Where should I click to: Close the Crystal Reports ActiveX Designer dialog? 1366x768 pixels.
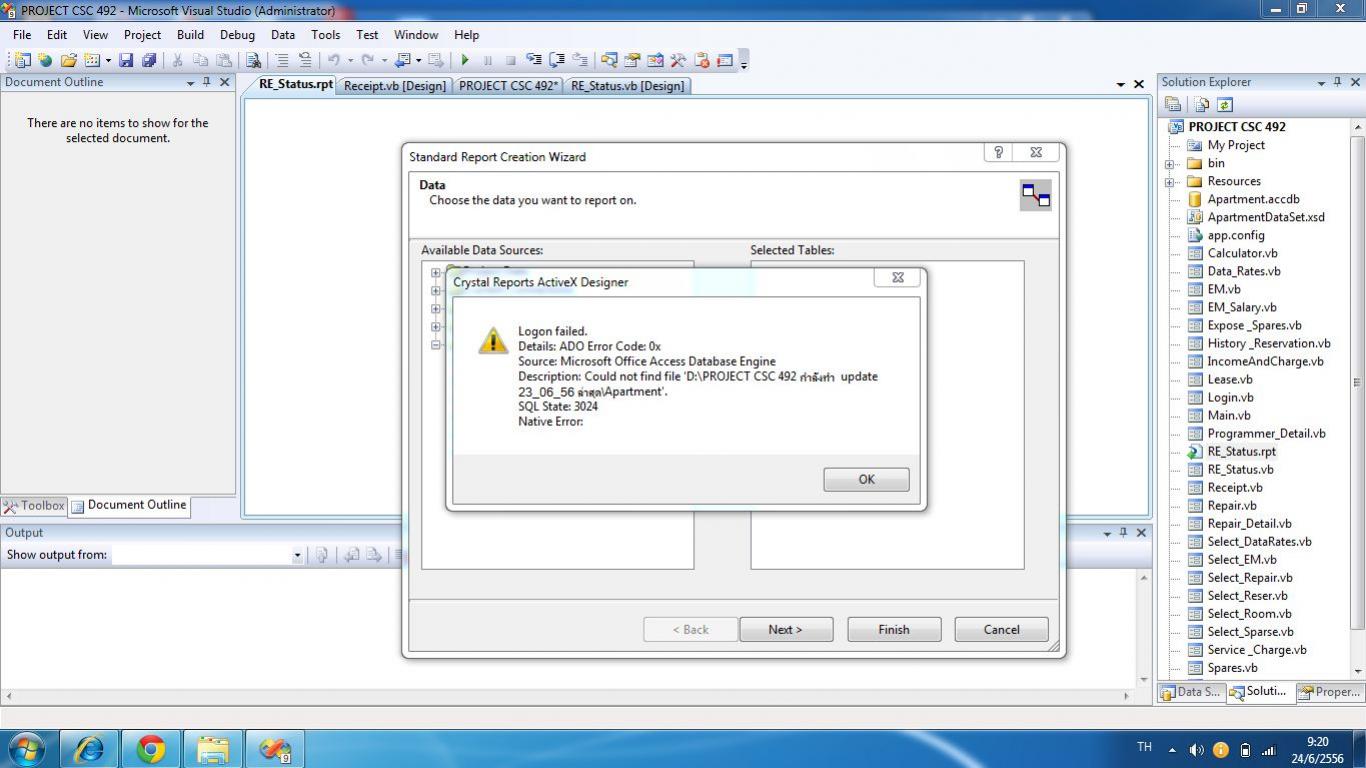tap(897, 277)
